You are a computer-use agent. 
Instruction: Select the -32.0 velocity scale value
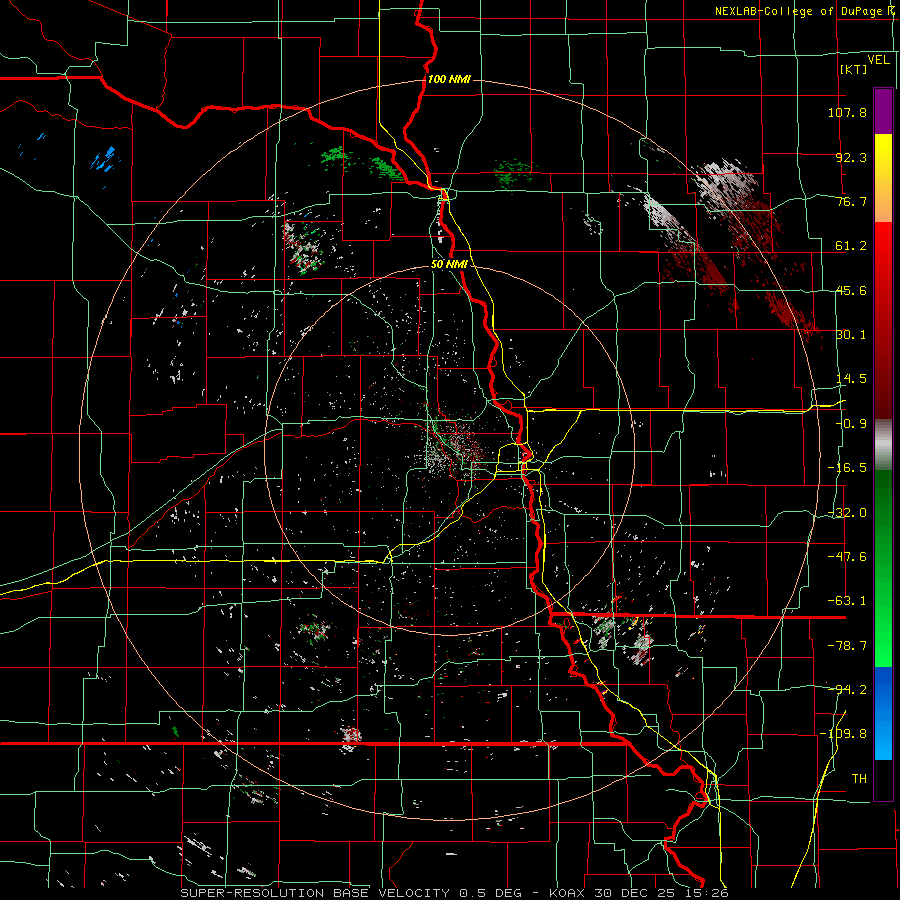tap(847, 513)
